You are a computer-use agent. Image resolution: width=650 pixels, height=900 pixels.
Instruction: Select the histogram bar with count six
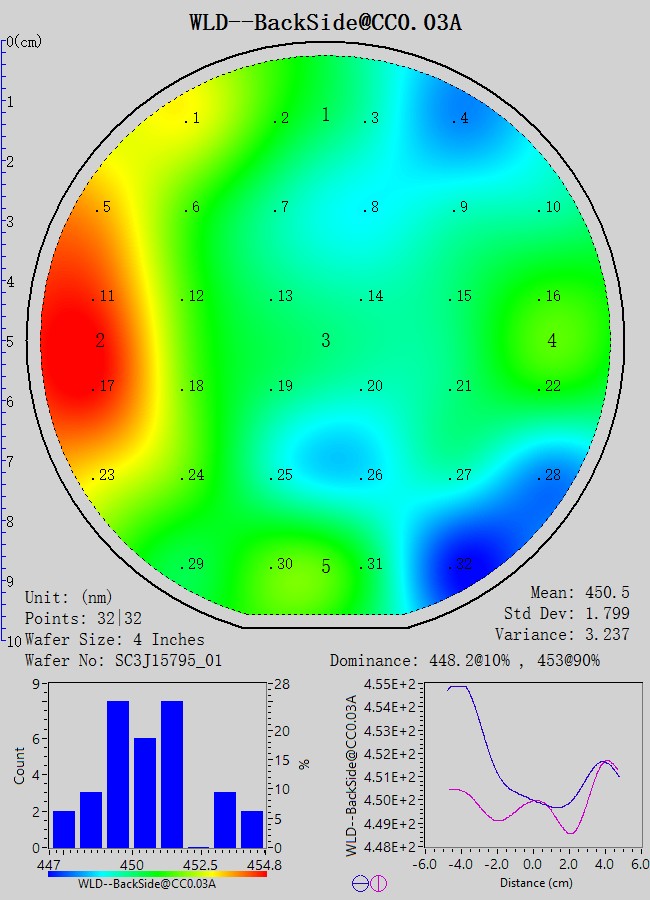[145, 792]
